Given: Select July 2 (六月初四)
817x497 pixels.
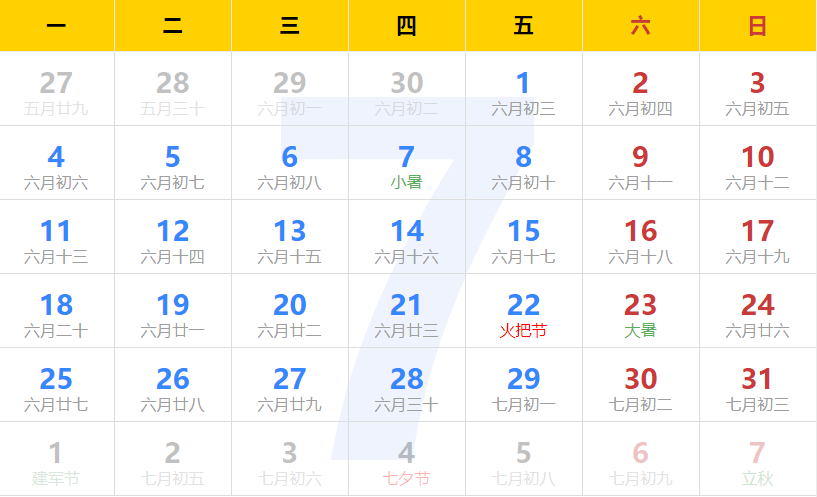Looking at the screenshot, I should [641, 89].
